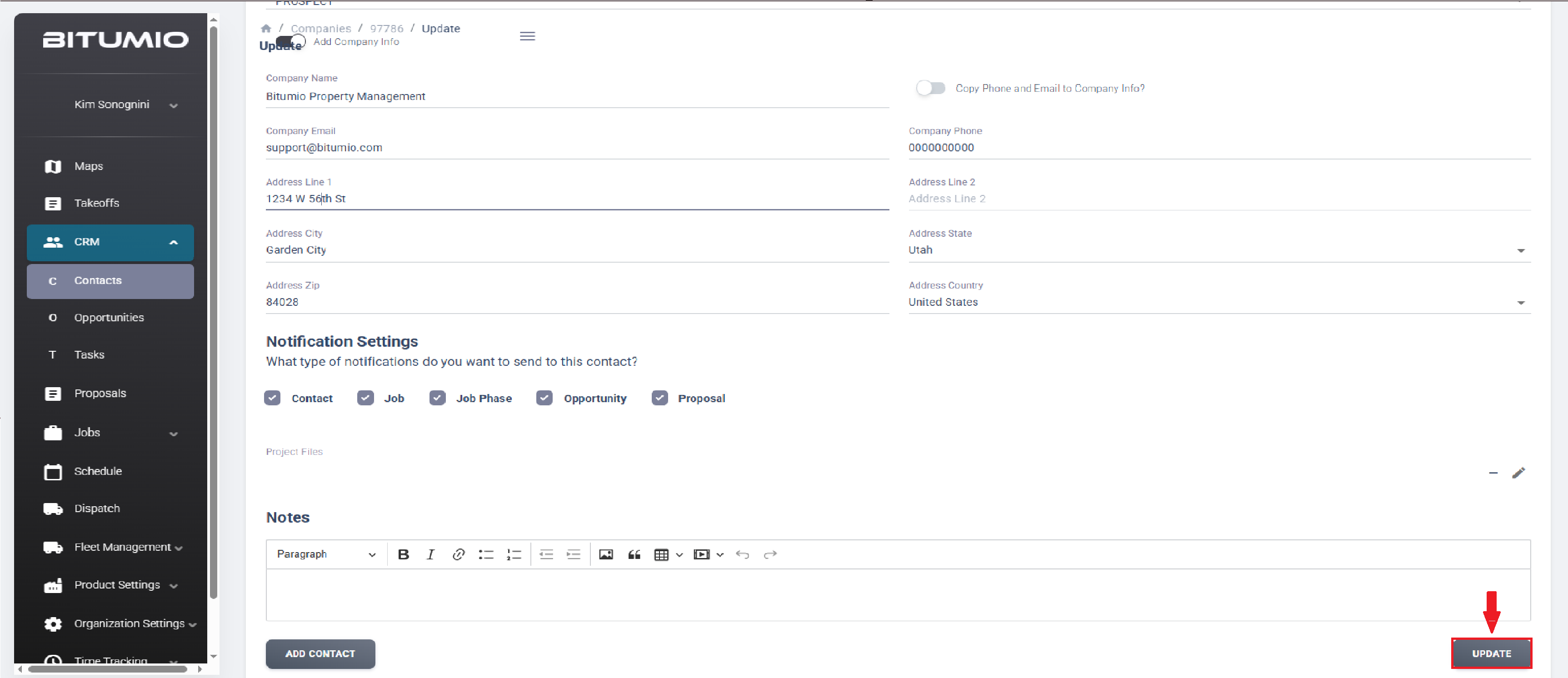Viewport: 1568px width, 678px height.
Task: Uncheck the Job notification checkbox
Action: pos(365,398)
